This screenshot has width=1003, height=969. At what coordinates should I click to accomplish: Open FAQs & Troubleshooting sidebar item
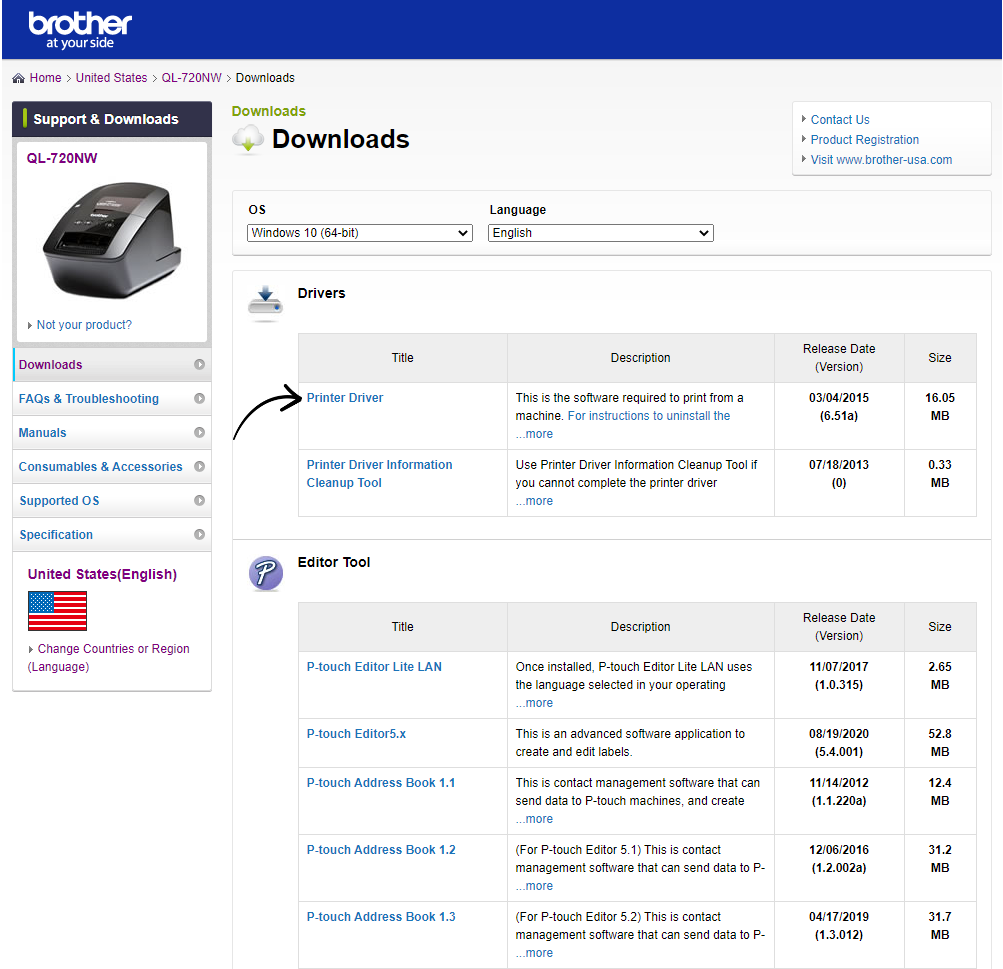(x=89, y=399)
